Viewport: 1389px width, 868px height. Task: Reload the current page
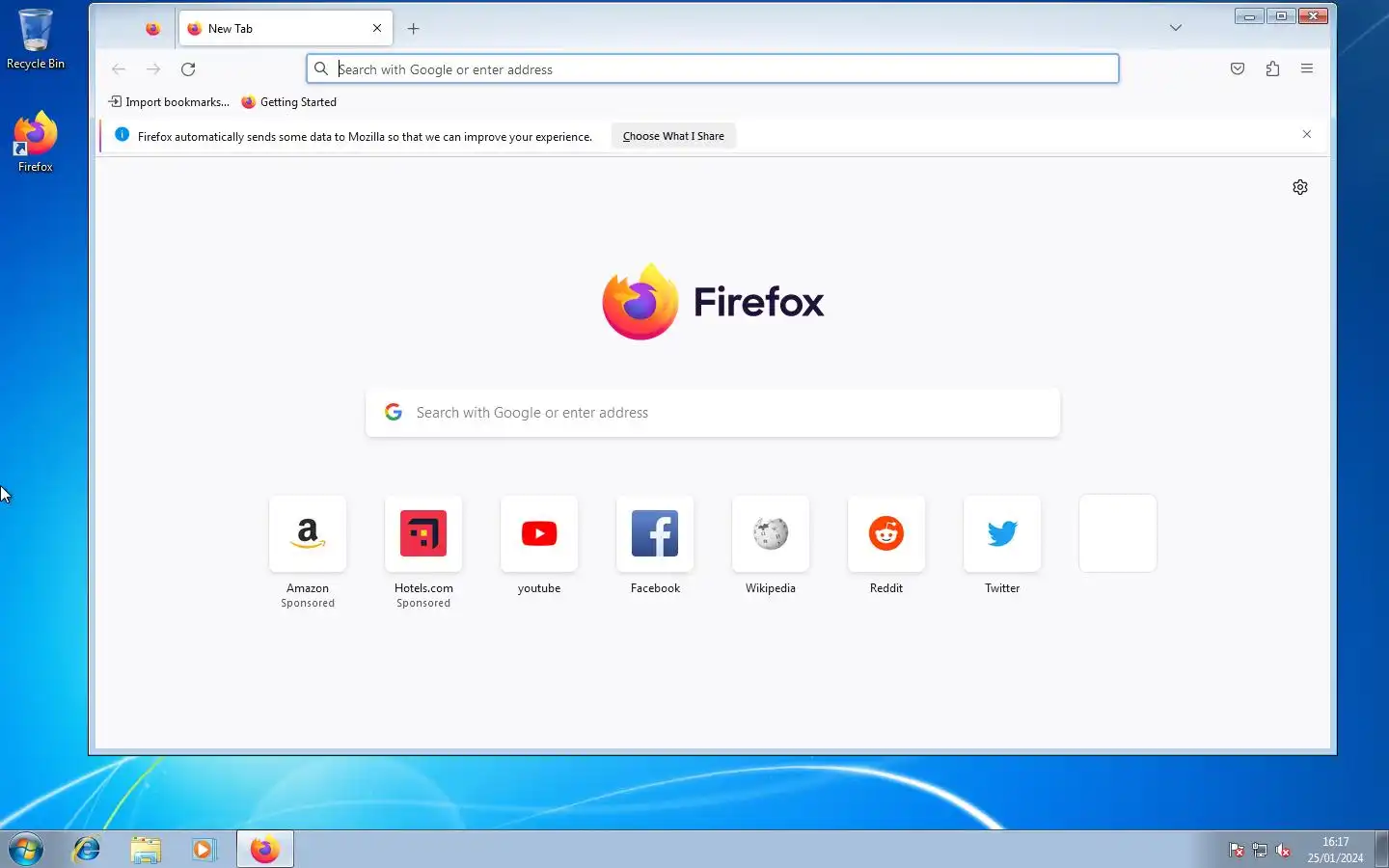(188, 68)
